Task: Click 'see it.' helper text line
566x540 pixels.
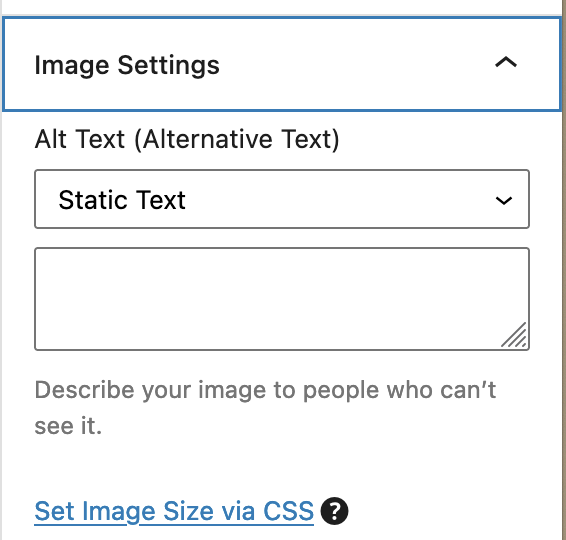Action: point(68,426)
